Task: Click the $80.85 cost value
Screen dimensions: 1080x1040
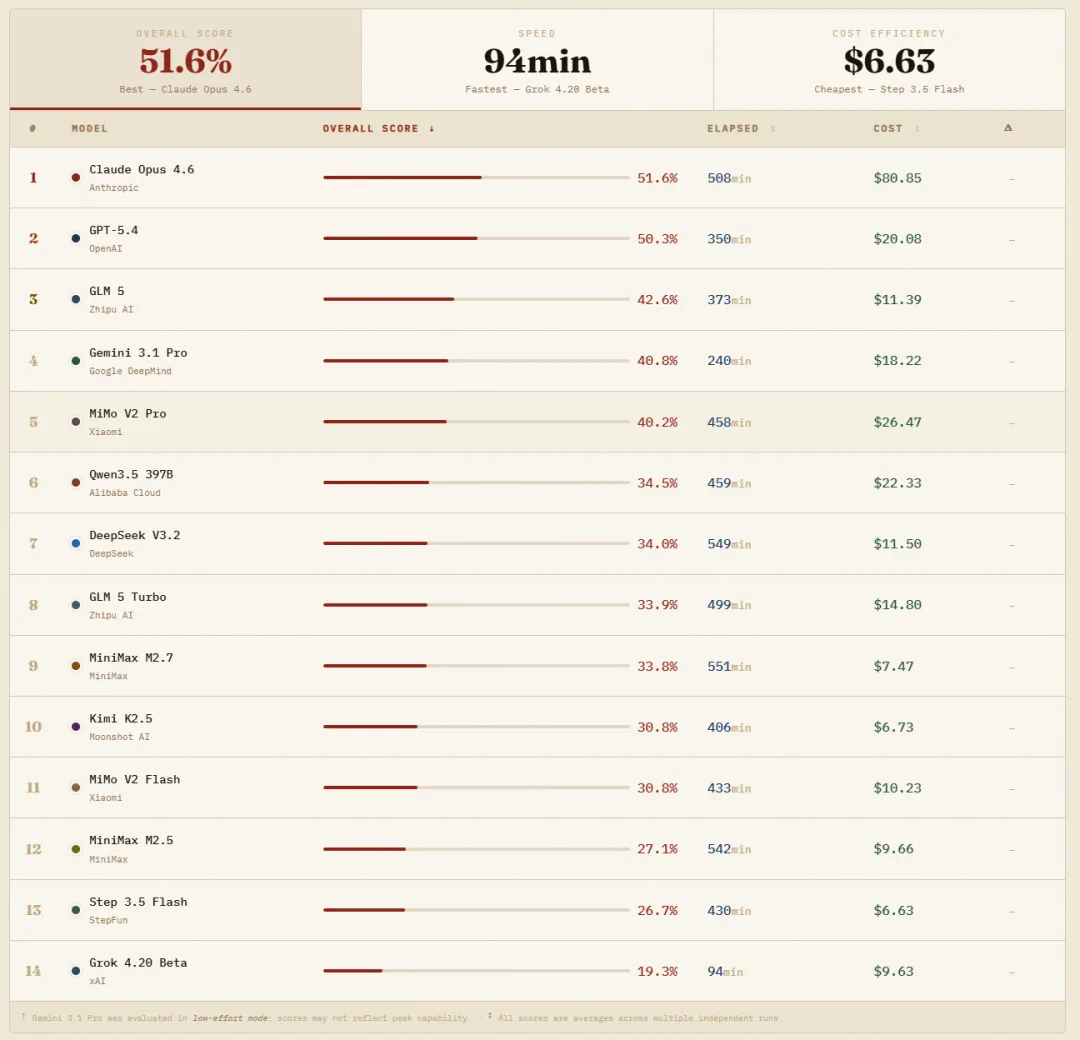Action: click(x=897, y=178)
